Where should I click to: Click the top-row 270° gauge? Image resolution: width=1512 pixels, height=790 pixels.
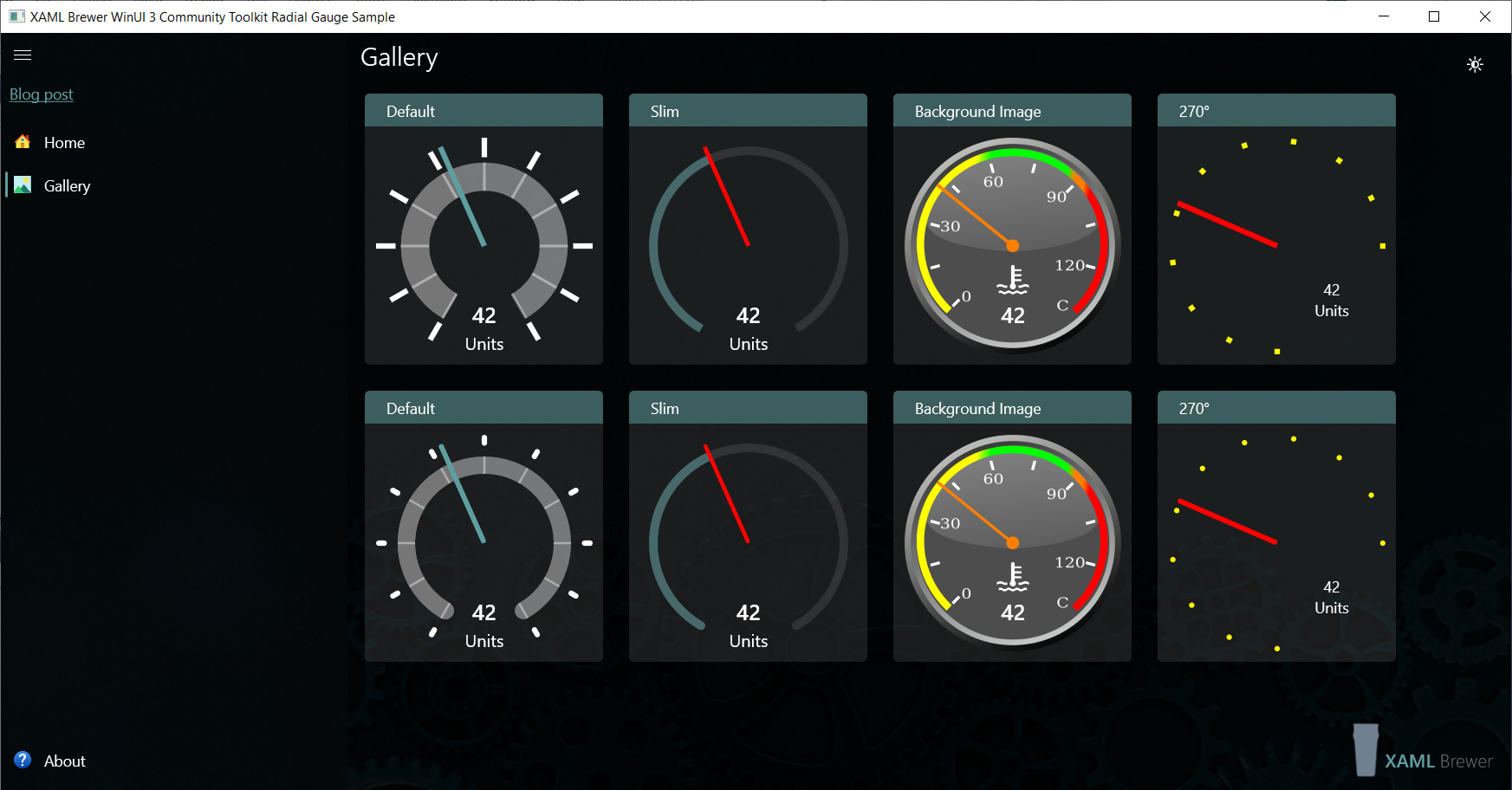(x=1276, y=245)
